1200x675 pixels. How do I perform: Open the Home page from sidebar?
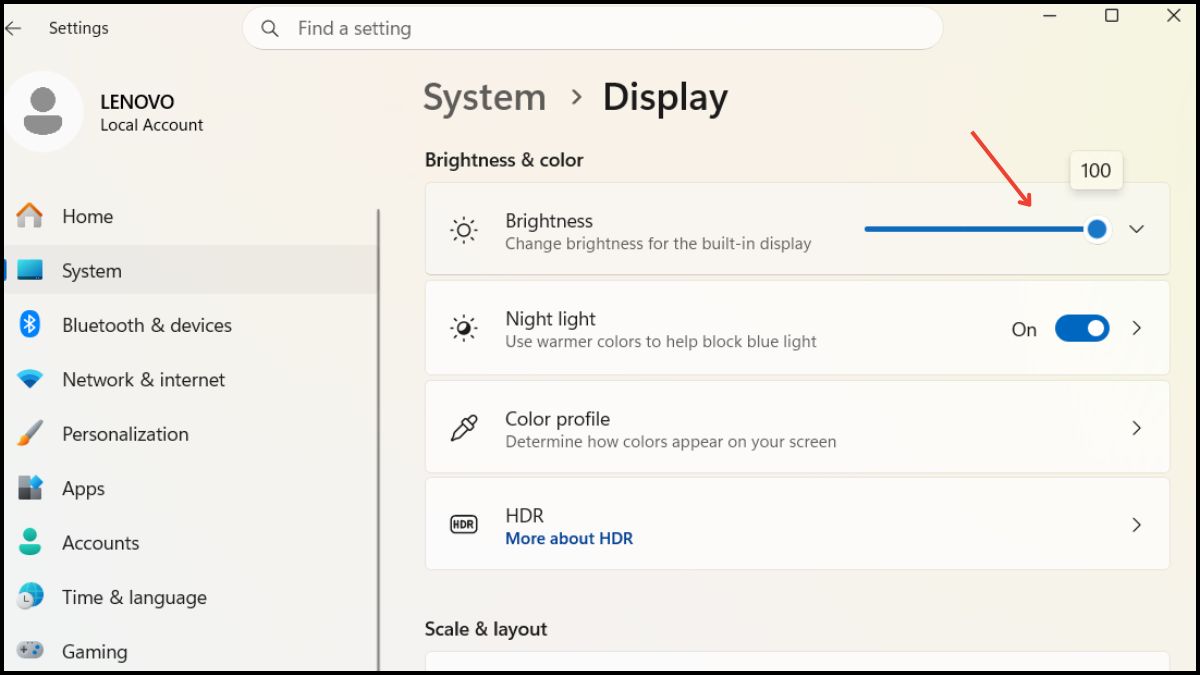[x=191, y=216]
